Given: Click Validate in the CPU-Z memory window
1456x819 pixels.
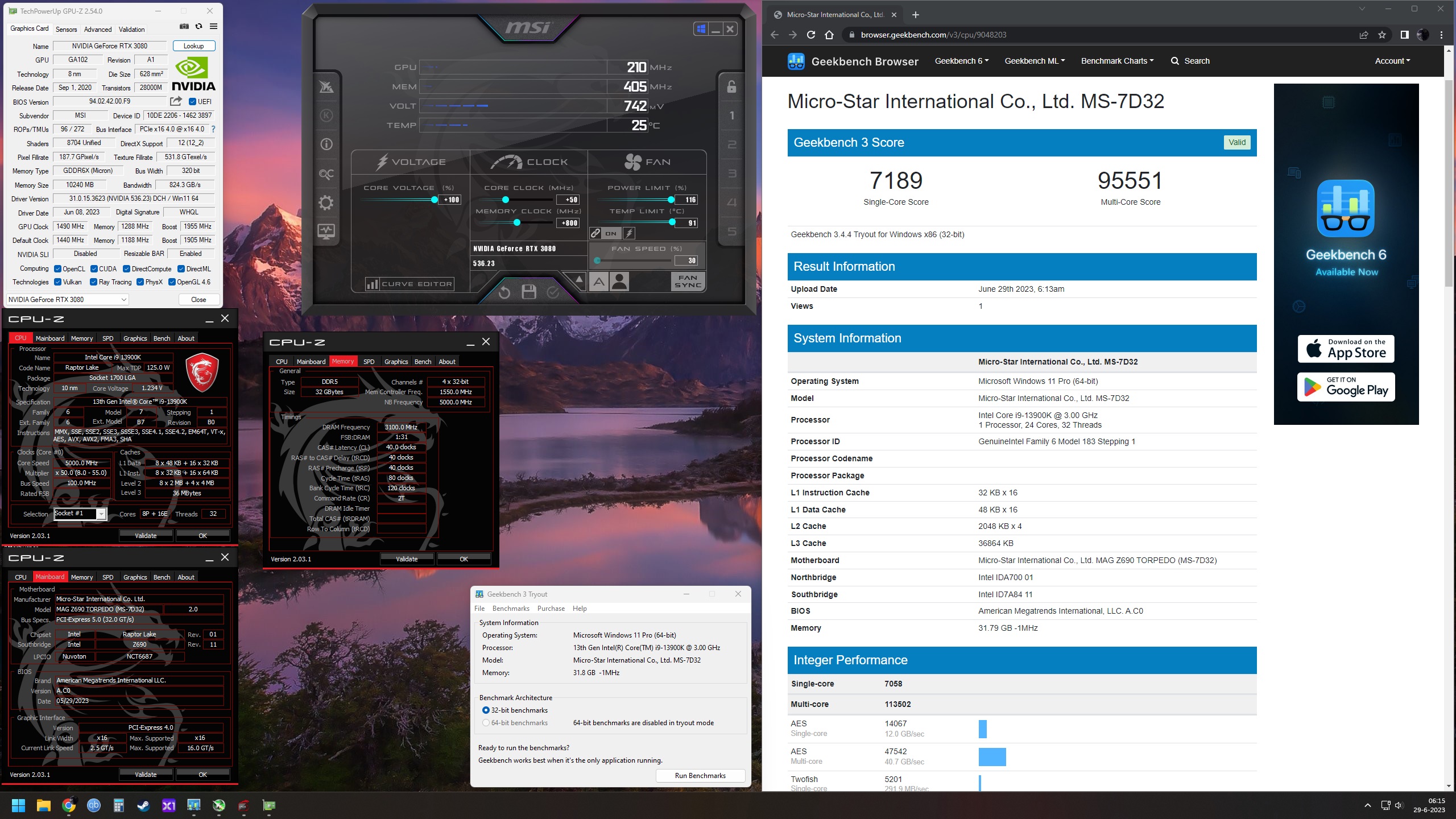Looking at the screenshot, I should click(407, 559).
